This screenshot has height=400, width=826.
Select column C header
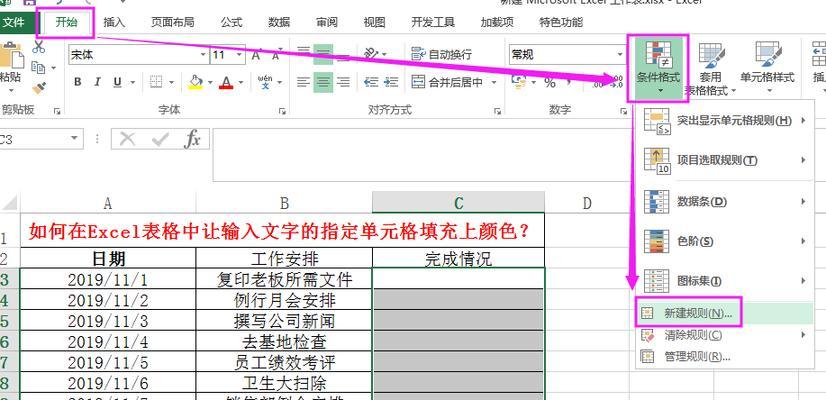click(x=458, y=202)
